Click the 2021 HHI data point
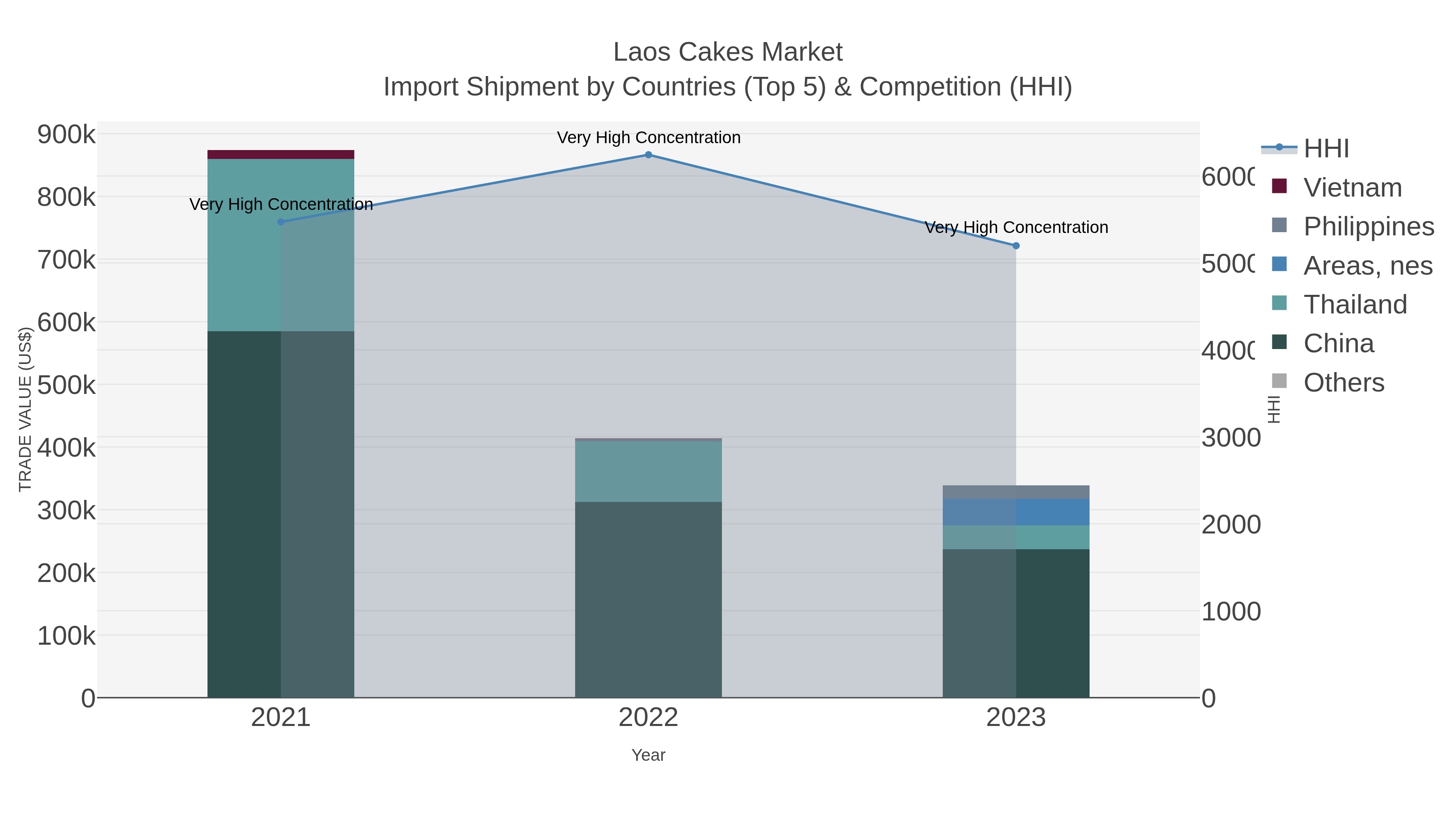The height and width of the screenshot is (819, 1456). (281, 222)
